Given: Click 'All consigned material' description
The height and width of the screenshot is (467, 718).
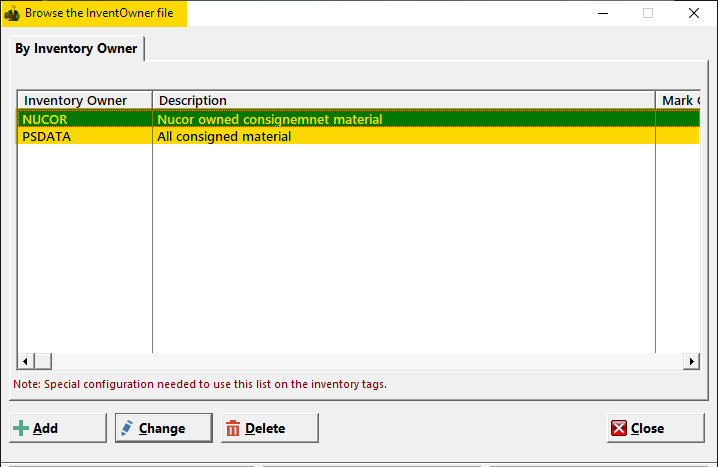Looking at the screenshot, I should [x=224, y=136].
